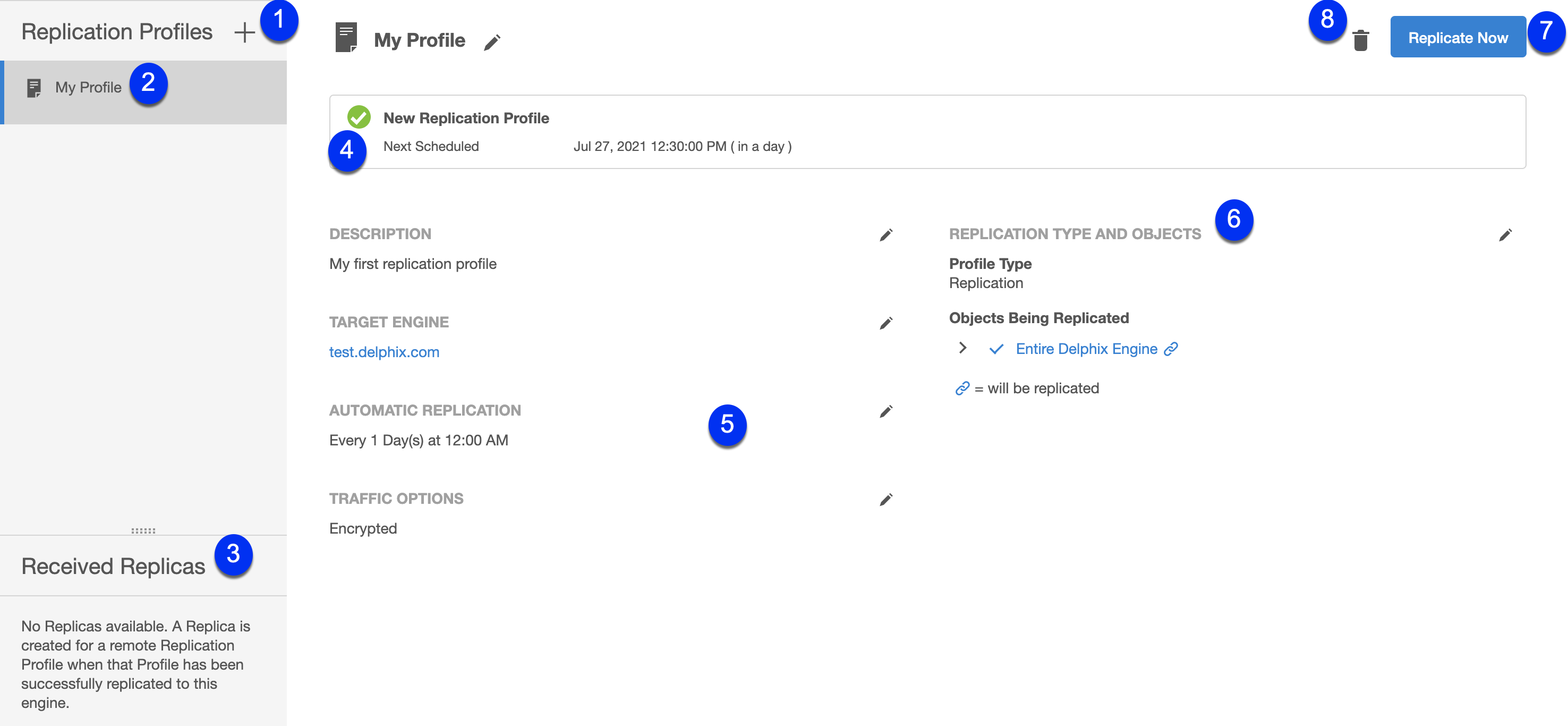Click the link icon beside Entire Delphix Engine

tap(1171, 349)
